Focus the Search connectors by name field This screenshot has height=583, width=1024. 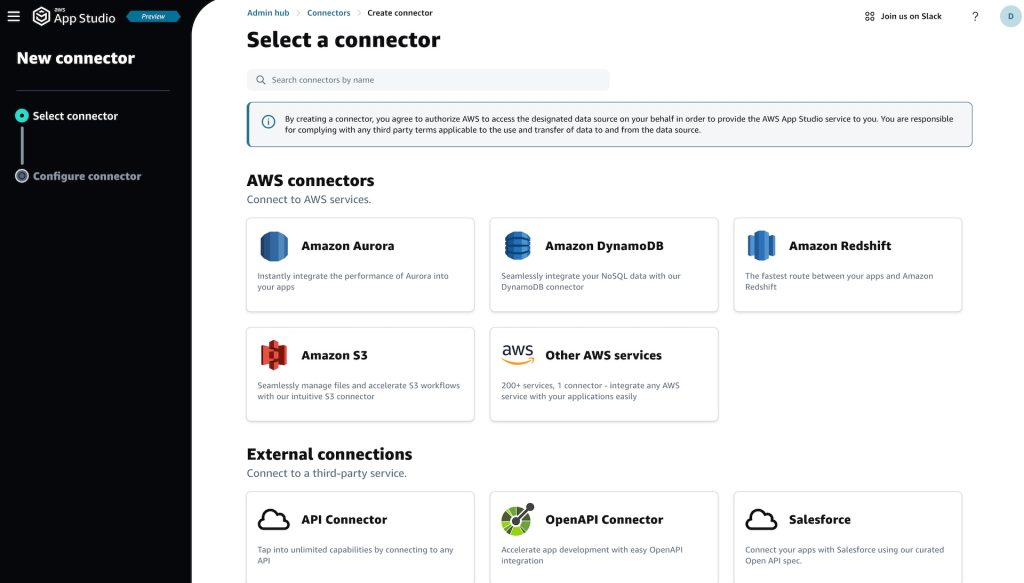[x=428, y=80]
